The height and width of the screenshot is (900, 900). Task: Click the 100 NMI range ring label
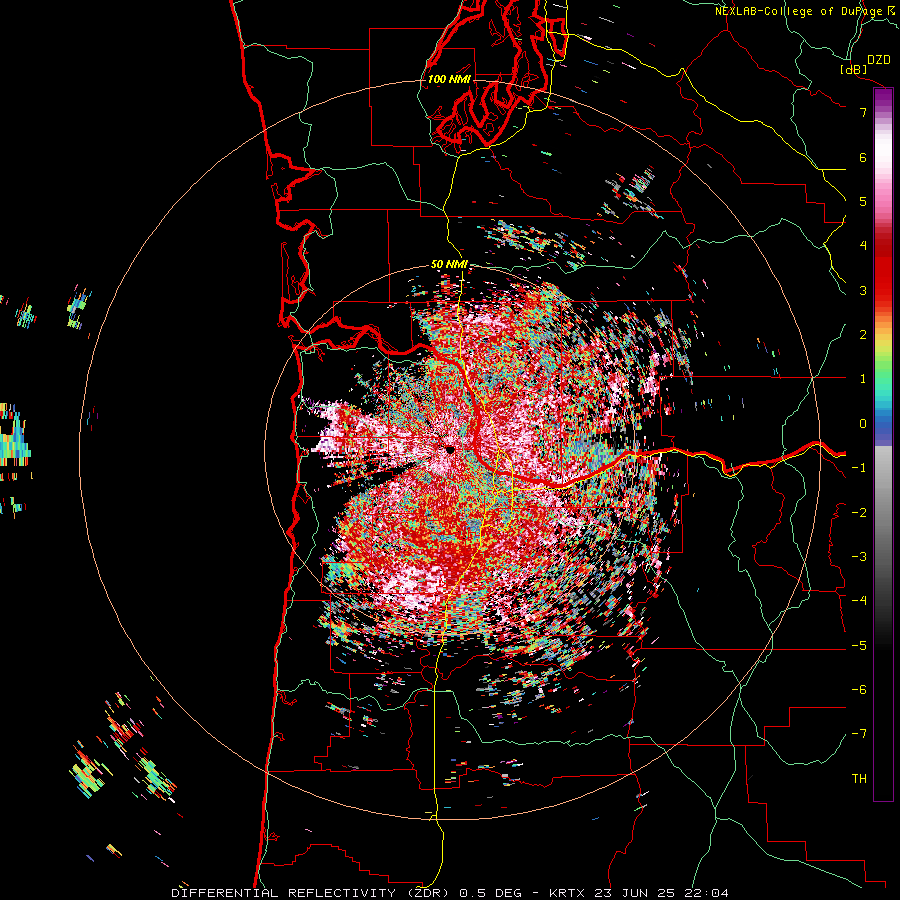pos(449,79)
